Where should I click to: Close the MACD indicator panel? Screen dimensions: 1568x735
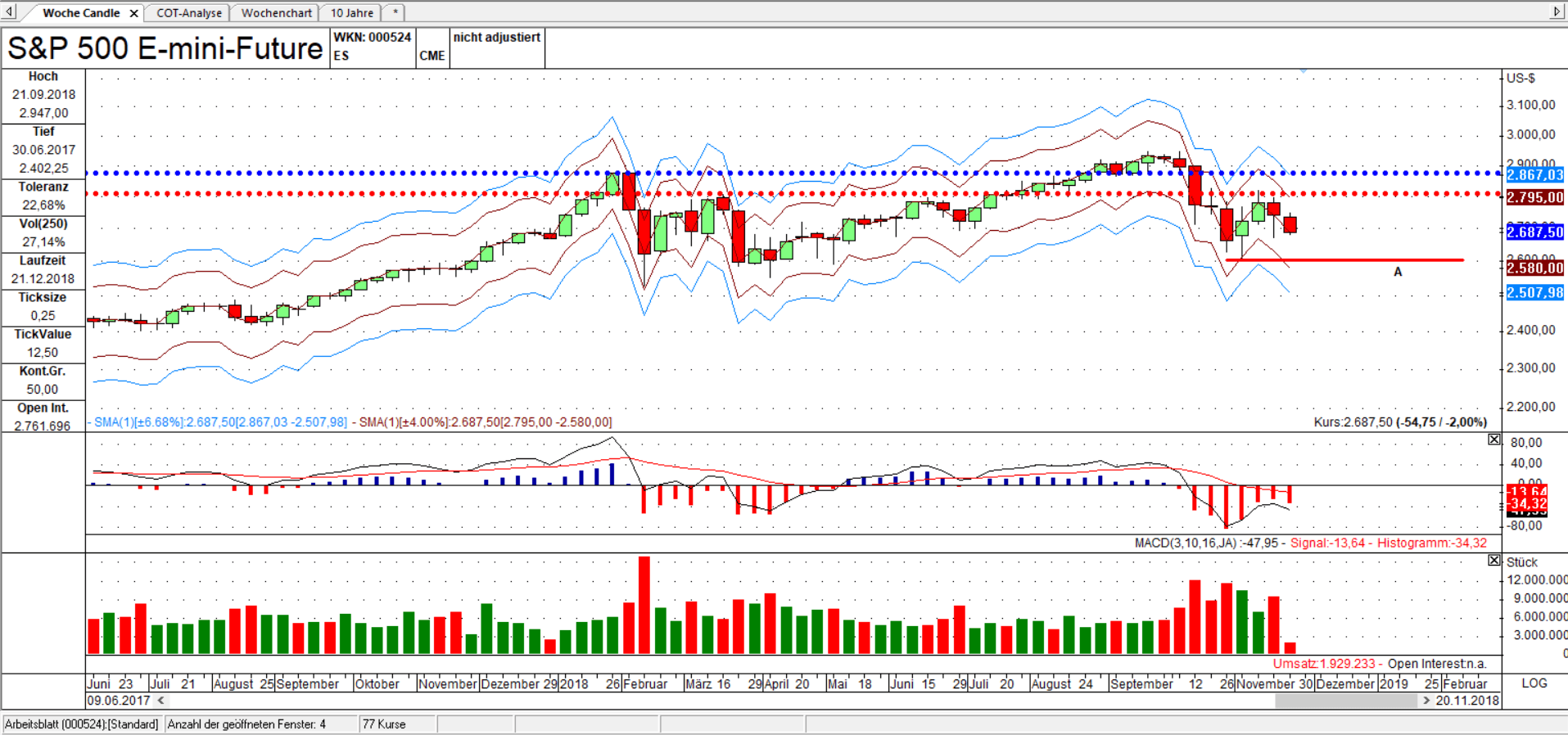1494,440
